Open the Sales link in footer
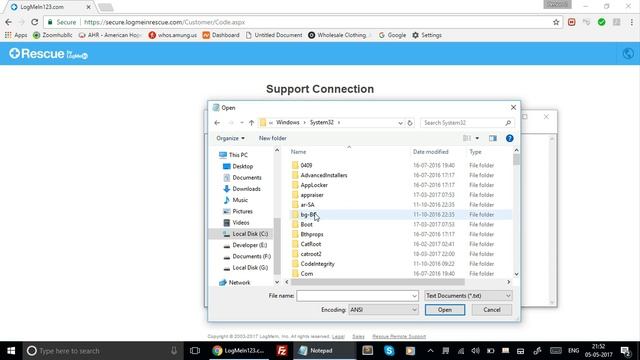The width and height of the screenshot is (640, 360). pyautogui.click(x=358, y=336)
